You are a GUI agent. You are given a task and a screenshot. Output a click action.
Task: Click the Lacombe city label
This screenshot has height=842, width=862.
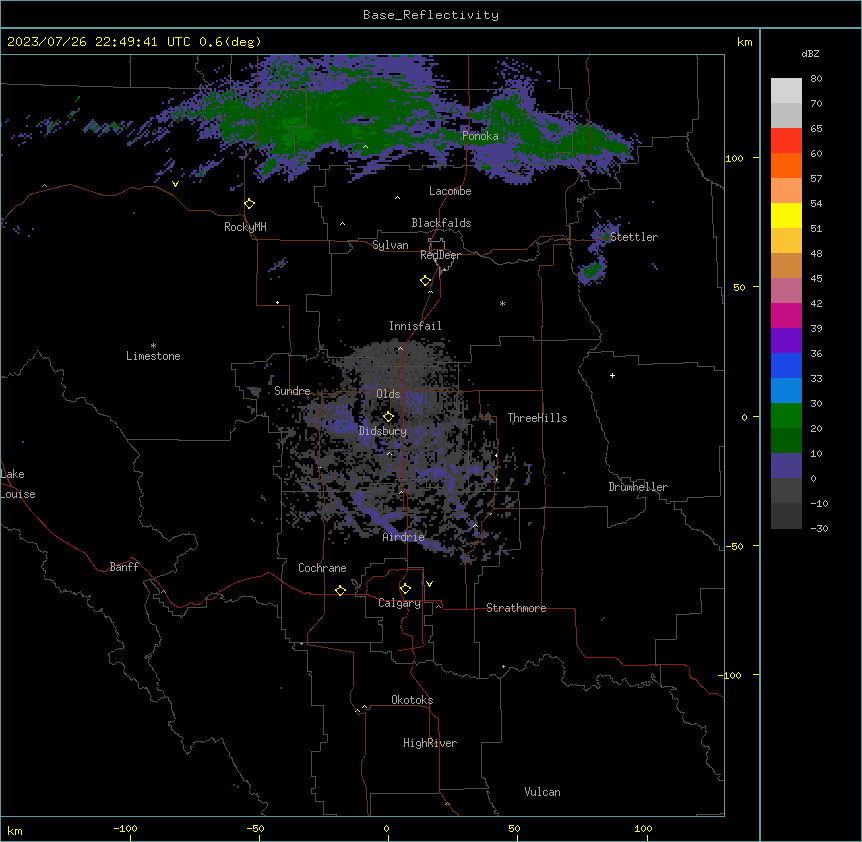pyautogui.click(x=450, y=191)
